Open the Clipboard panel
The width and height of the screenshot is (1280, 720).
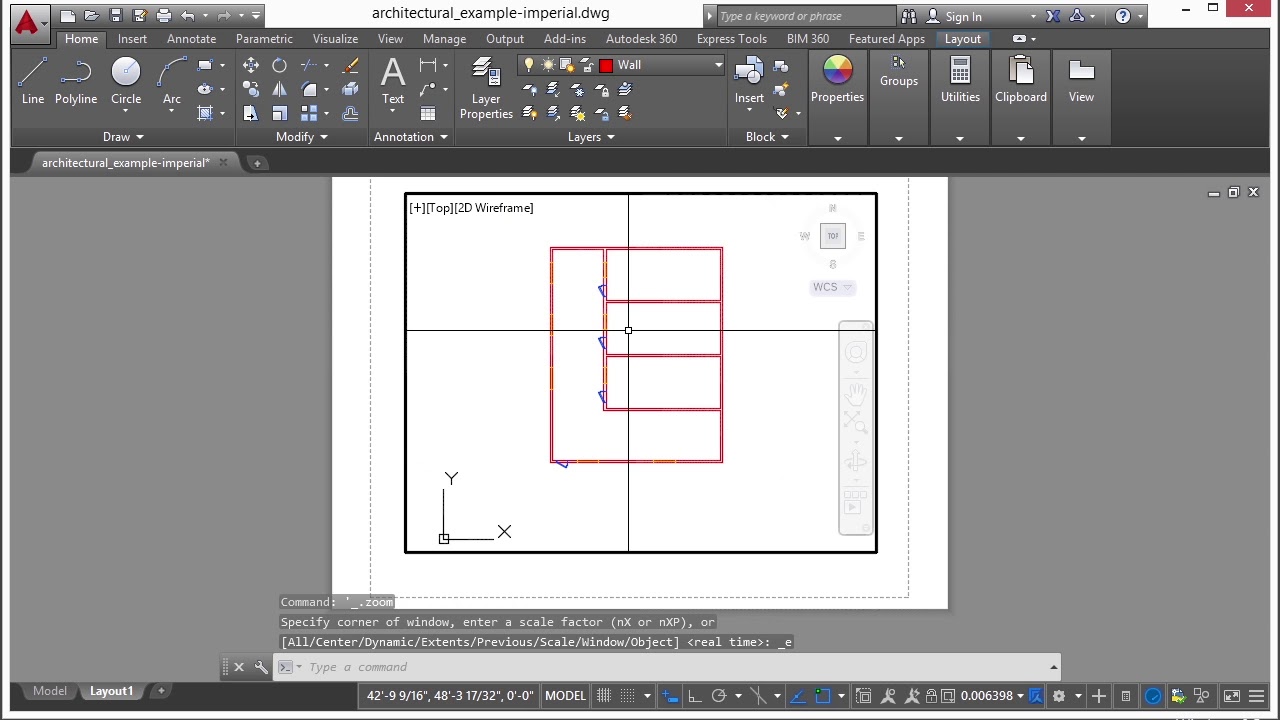1021,81
